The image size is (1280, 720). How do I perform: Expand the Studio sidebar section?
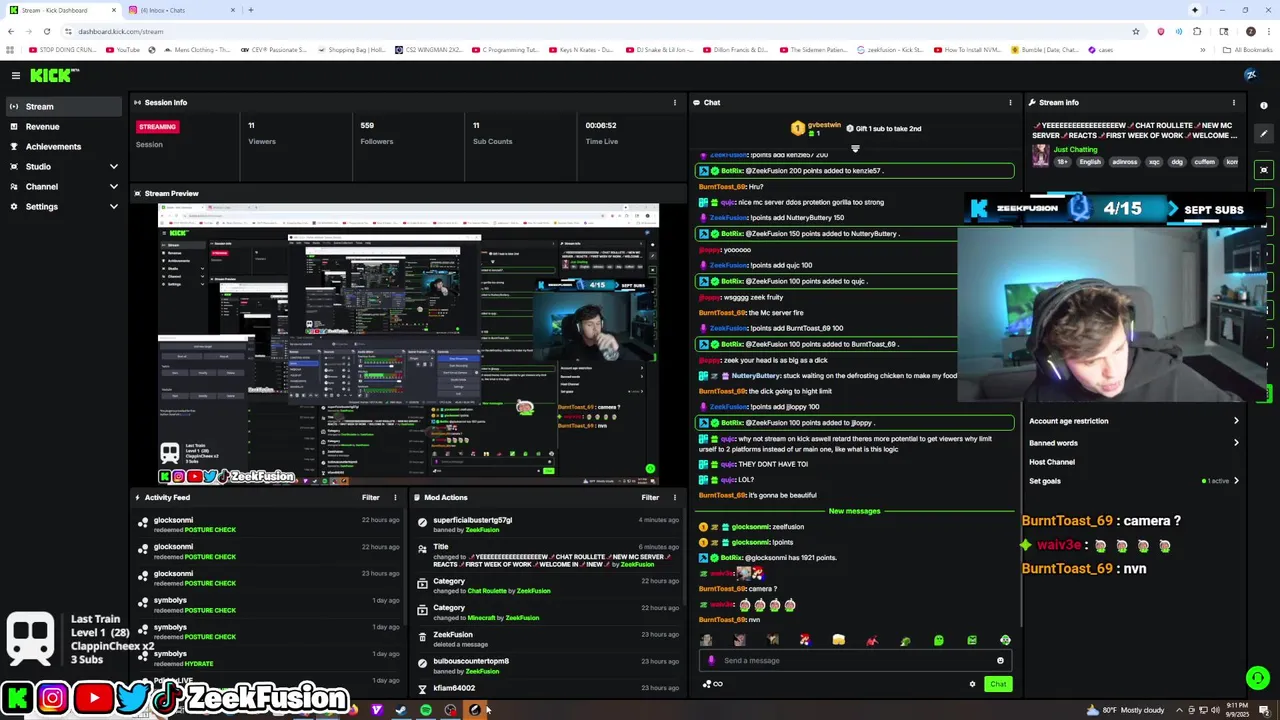pyautogui.click(x=64, y=166)
